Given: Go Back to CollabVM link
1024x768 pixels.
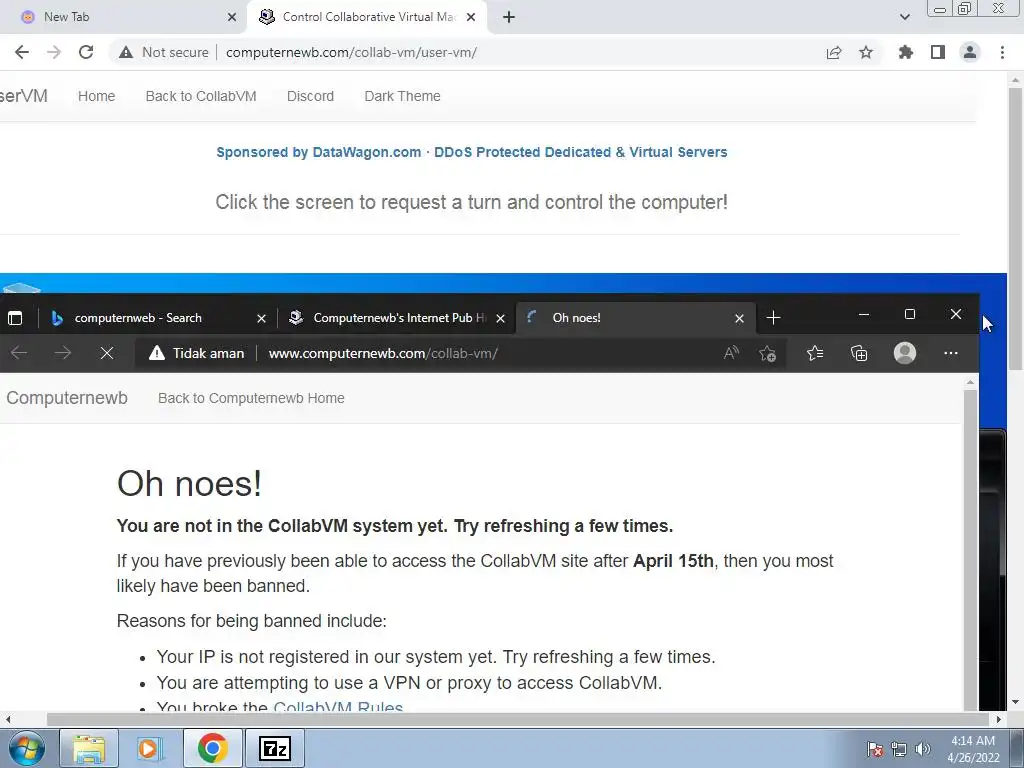Looking at the screenshot, I should (x=200, y=96).
